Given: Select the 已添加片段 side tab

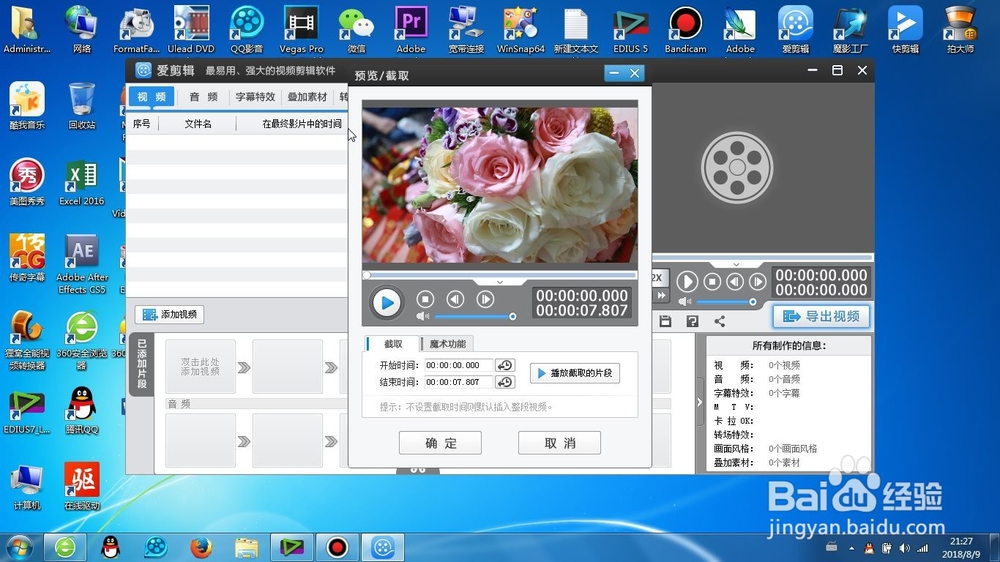Looking at the screenshot, I should click(142, 364).
